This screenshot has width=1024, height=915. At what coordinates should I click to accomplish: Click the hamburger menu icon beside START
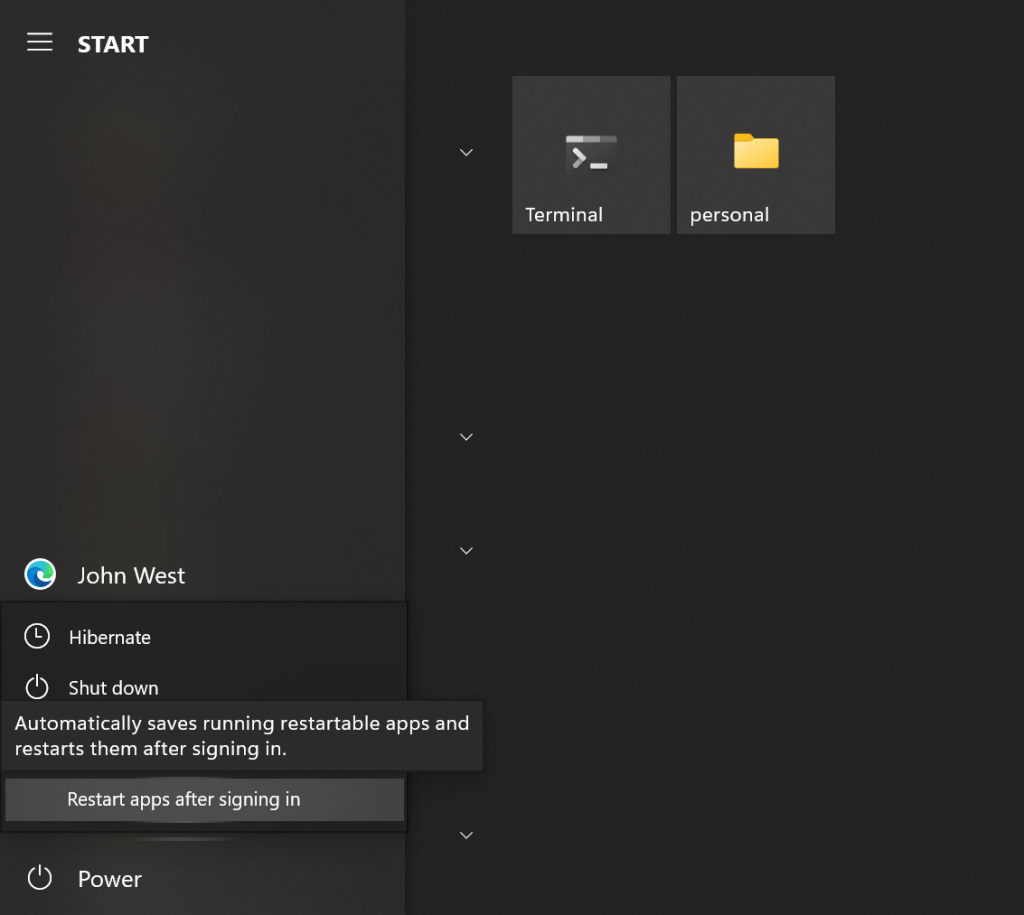(40, 42)
